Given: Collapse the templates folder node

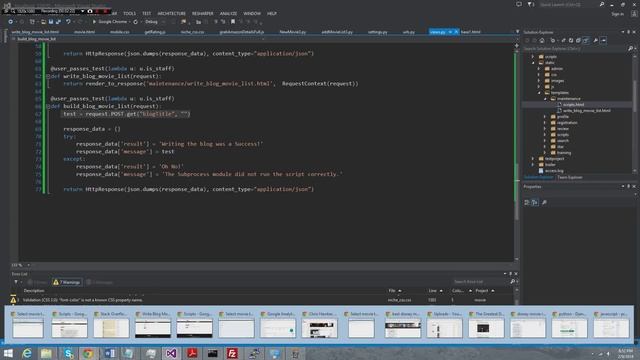Looking at the screenshot, I should [x=539, y=93].
